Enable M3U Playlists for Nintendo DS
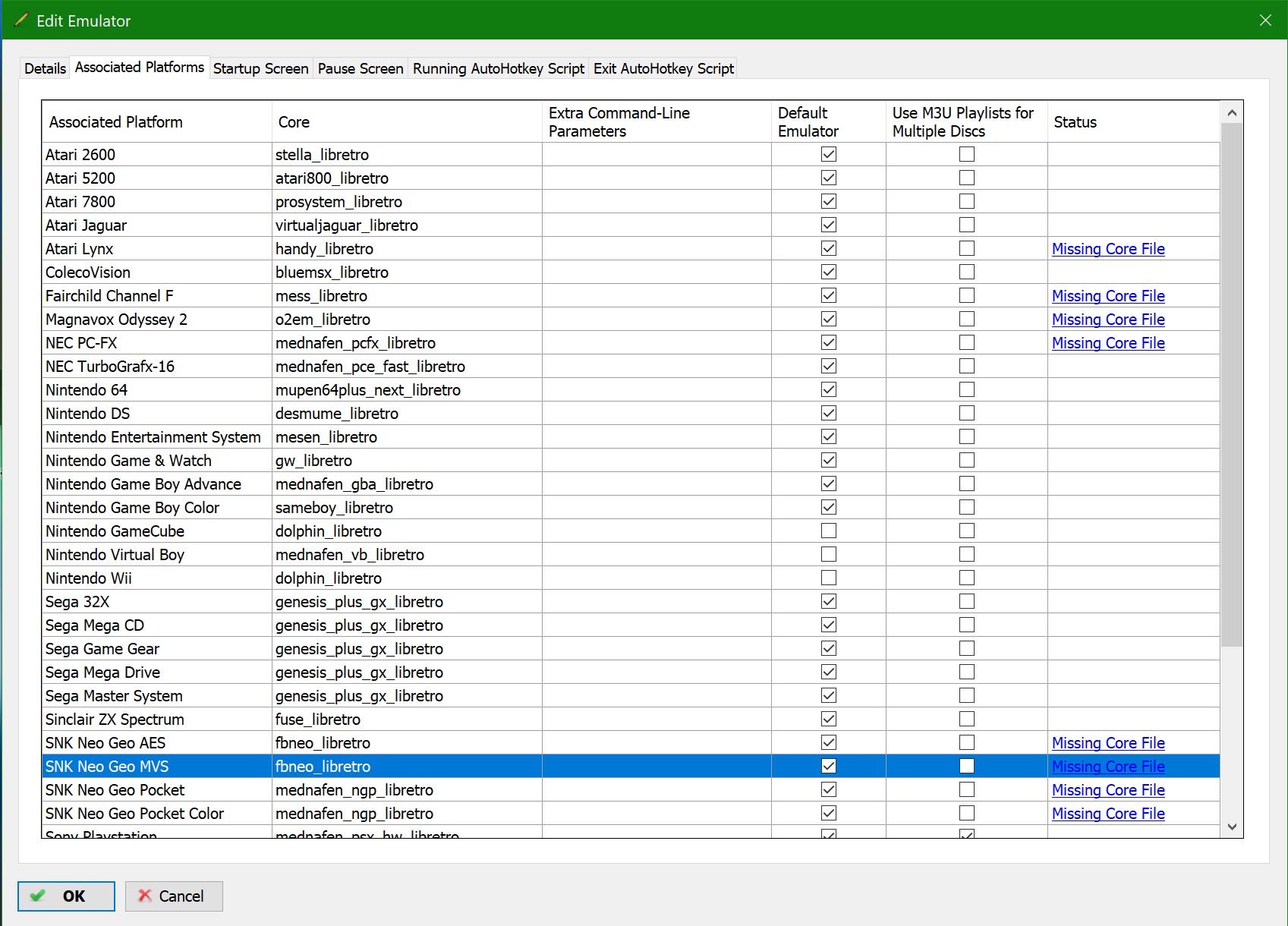The image size is (1288, 926). point(967,413)
